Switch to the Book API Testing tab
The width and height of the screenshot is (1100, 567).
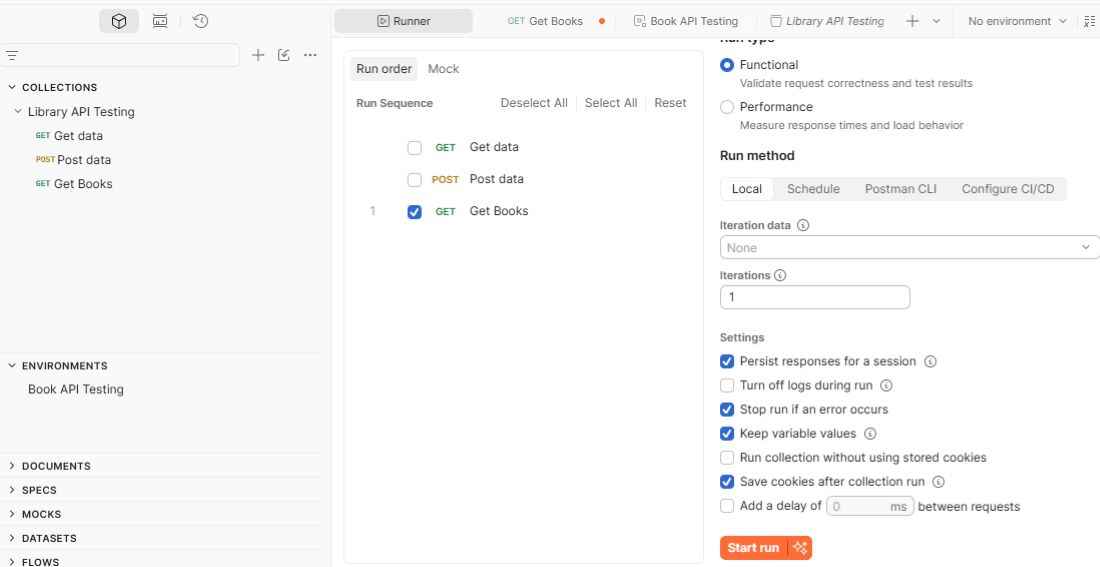[685, 21]
